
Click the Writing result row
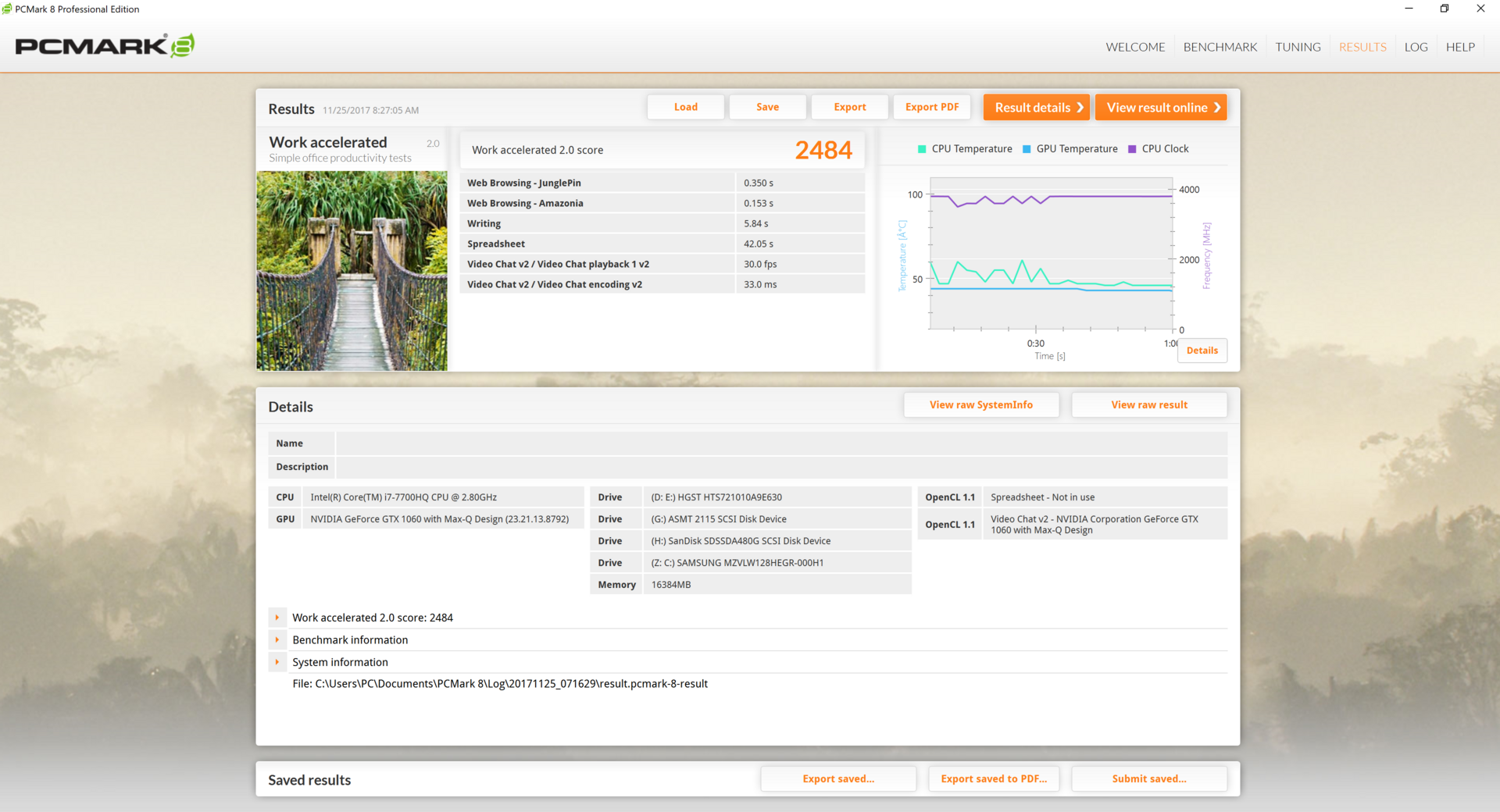point(662,223)
